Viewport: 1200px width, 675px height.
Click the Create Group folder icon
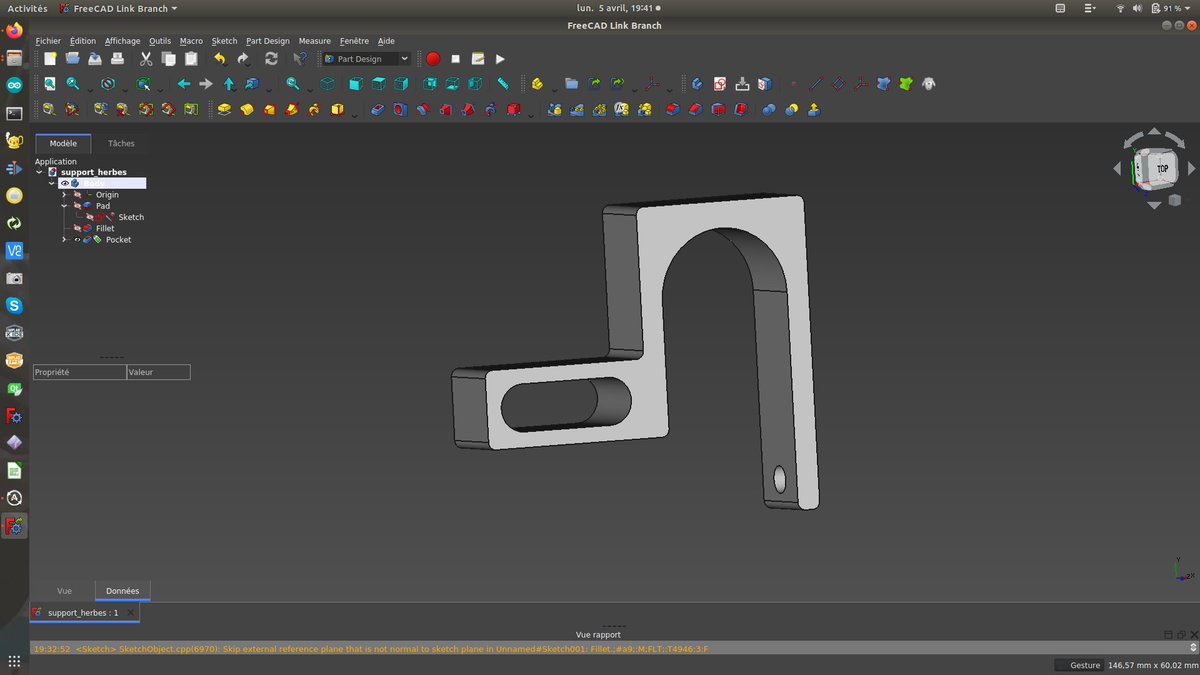click(571, 84)
